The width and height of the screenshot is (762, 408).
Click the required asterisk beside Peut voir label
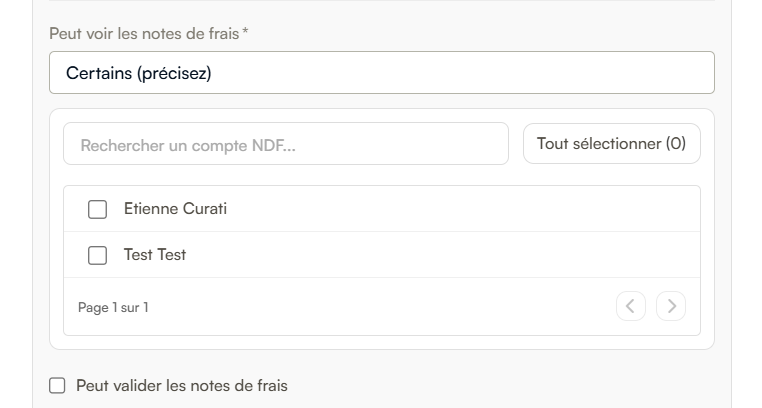(x=245, y=32)
